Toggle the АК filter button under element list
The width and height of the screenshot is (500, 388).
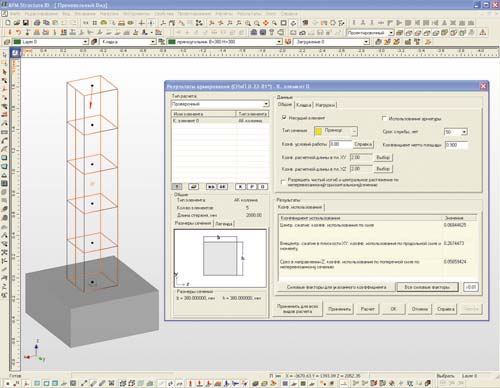coord(222,187)
